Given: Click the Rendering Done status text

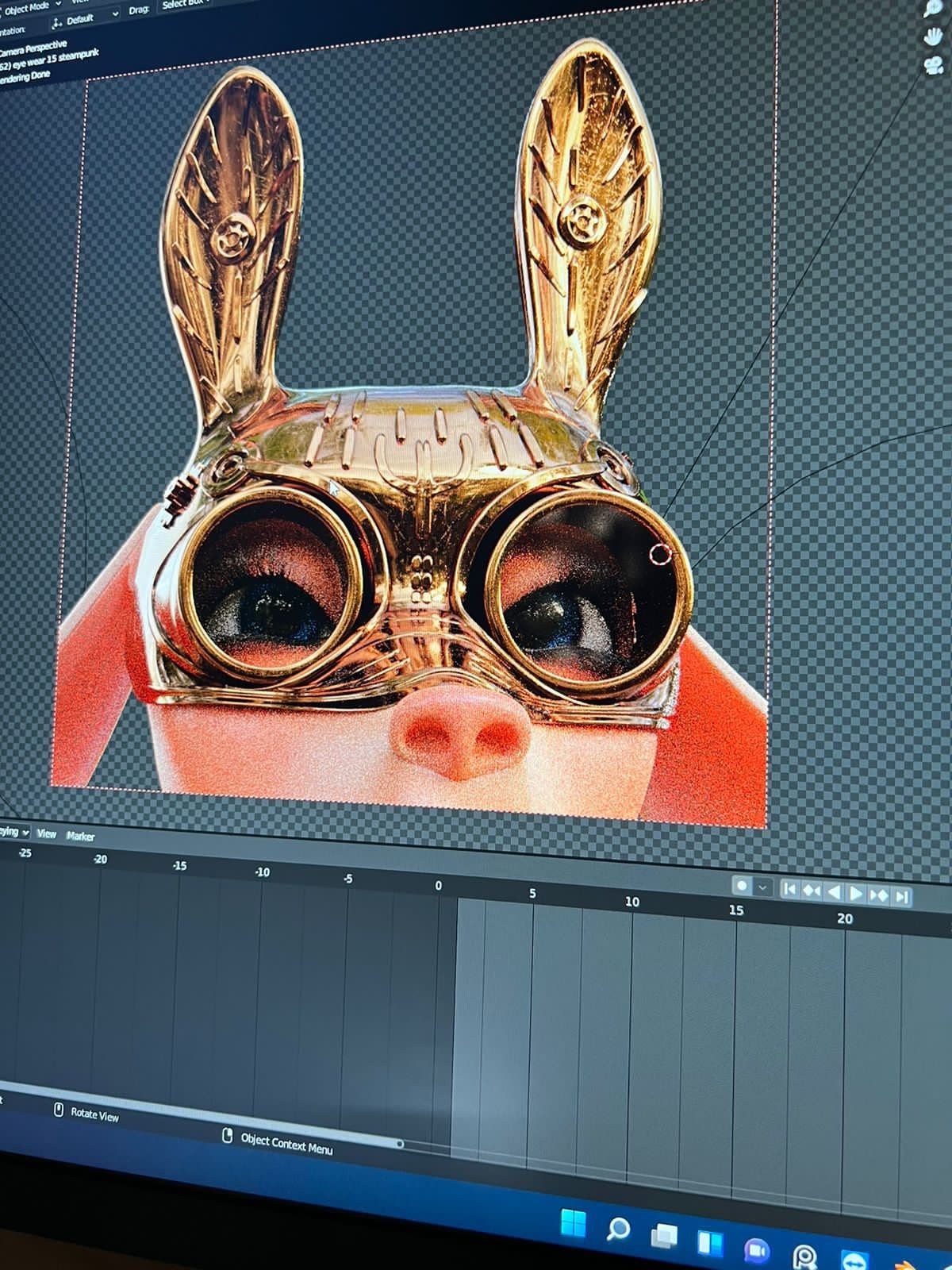Looking at the screenshot, I should (x=25, y=78).
